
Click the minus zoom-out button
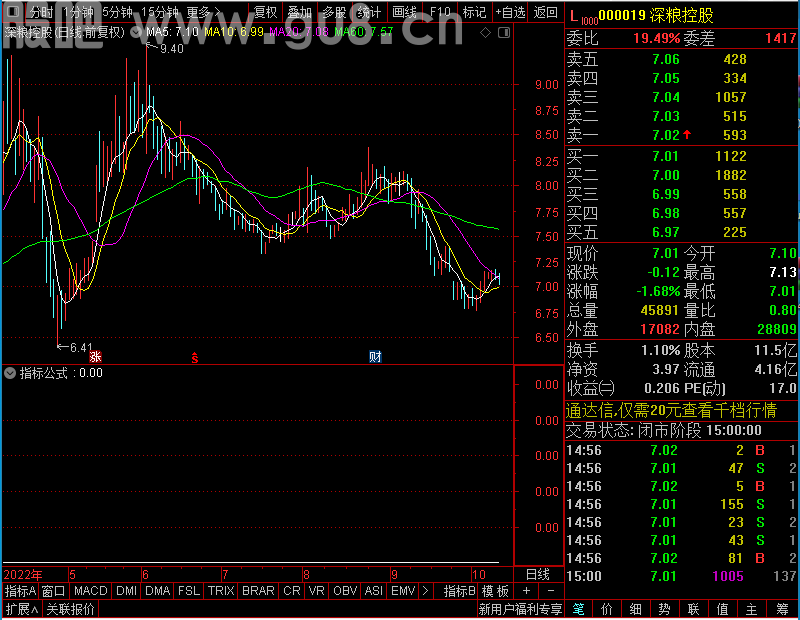tap(551, 591)
